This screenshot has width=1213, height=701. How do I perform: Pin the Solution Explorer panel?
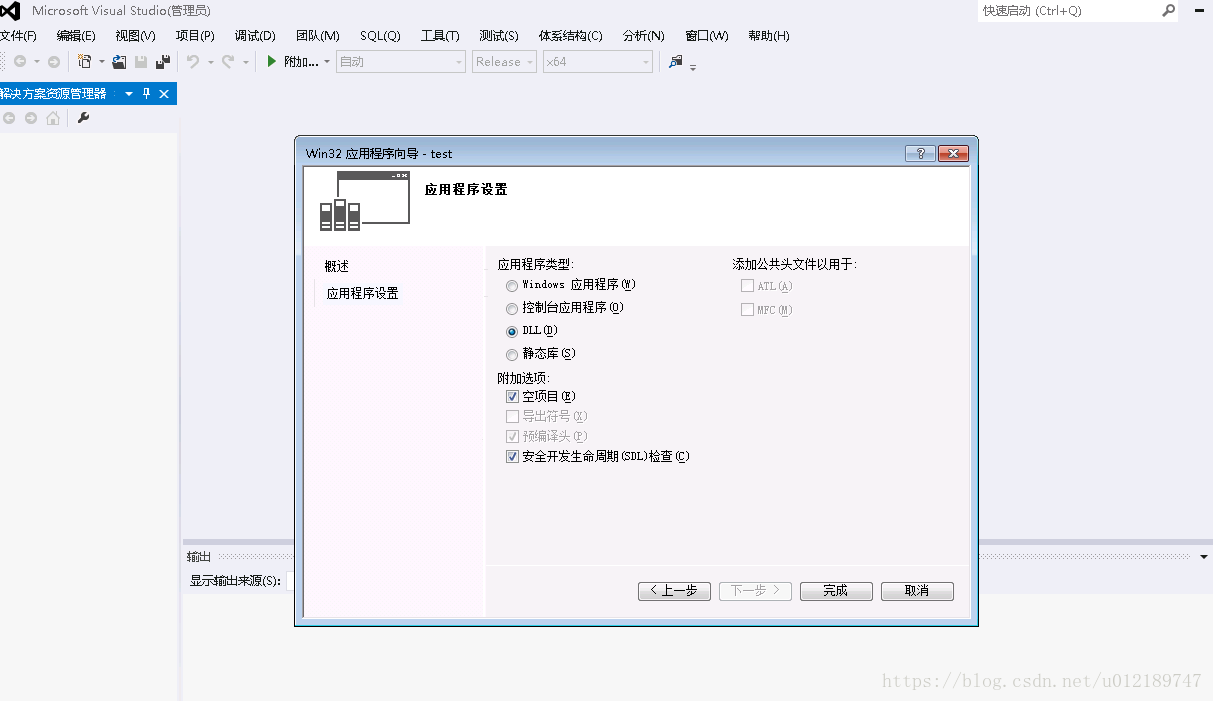(x=146, y=93)
